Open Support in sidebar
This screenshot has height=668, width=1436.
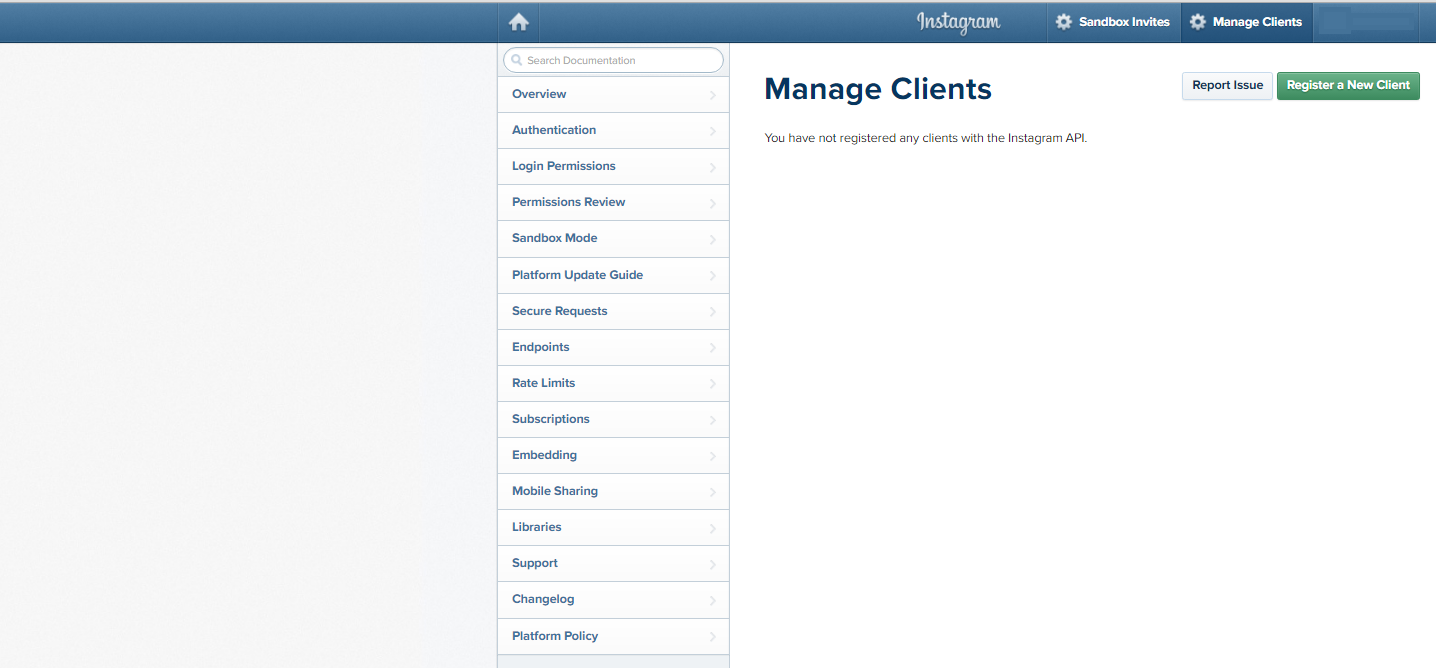coord(613,564)
